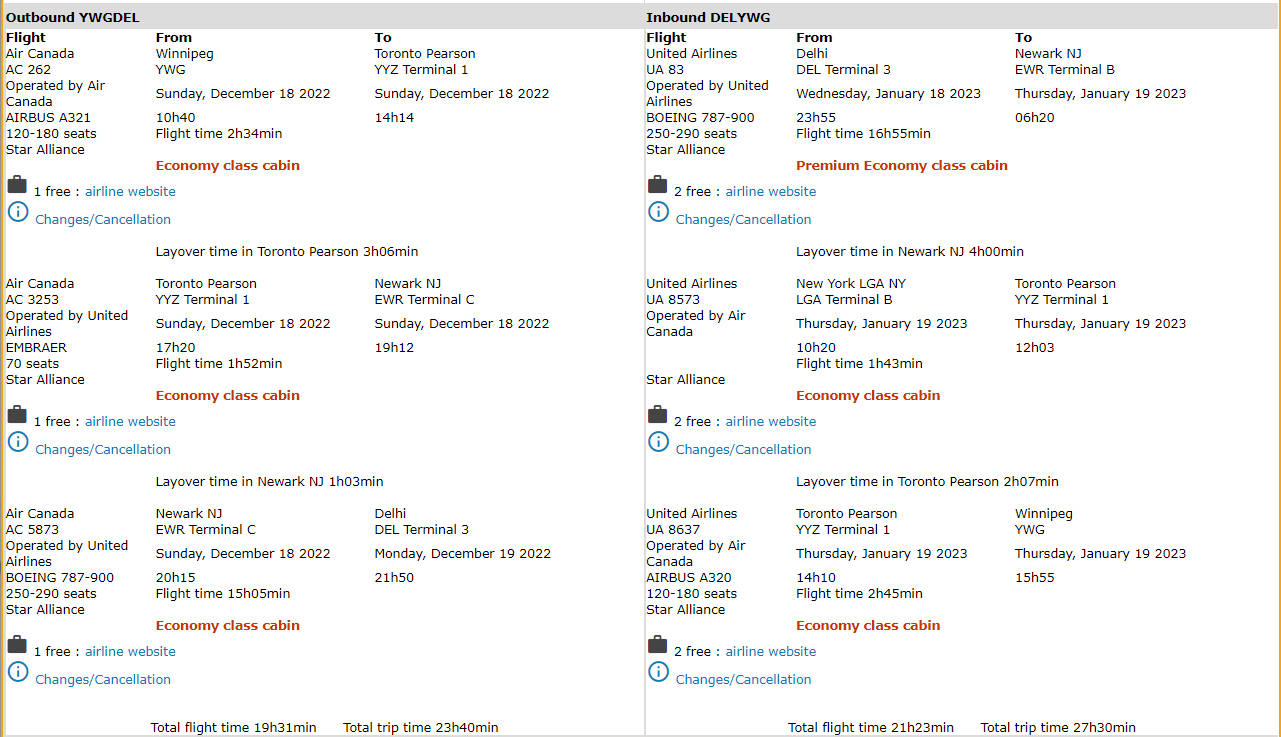View Changes/Cancellation for Delhi to Newark flight
This screenshot has height=737, width=1281.
[x=743, y=220]
